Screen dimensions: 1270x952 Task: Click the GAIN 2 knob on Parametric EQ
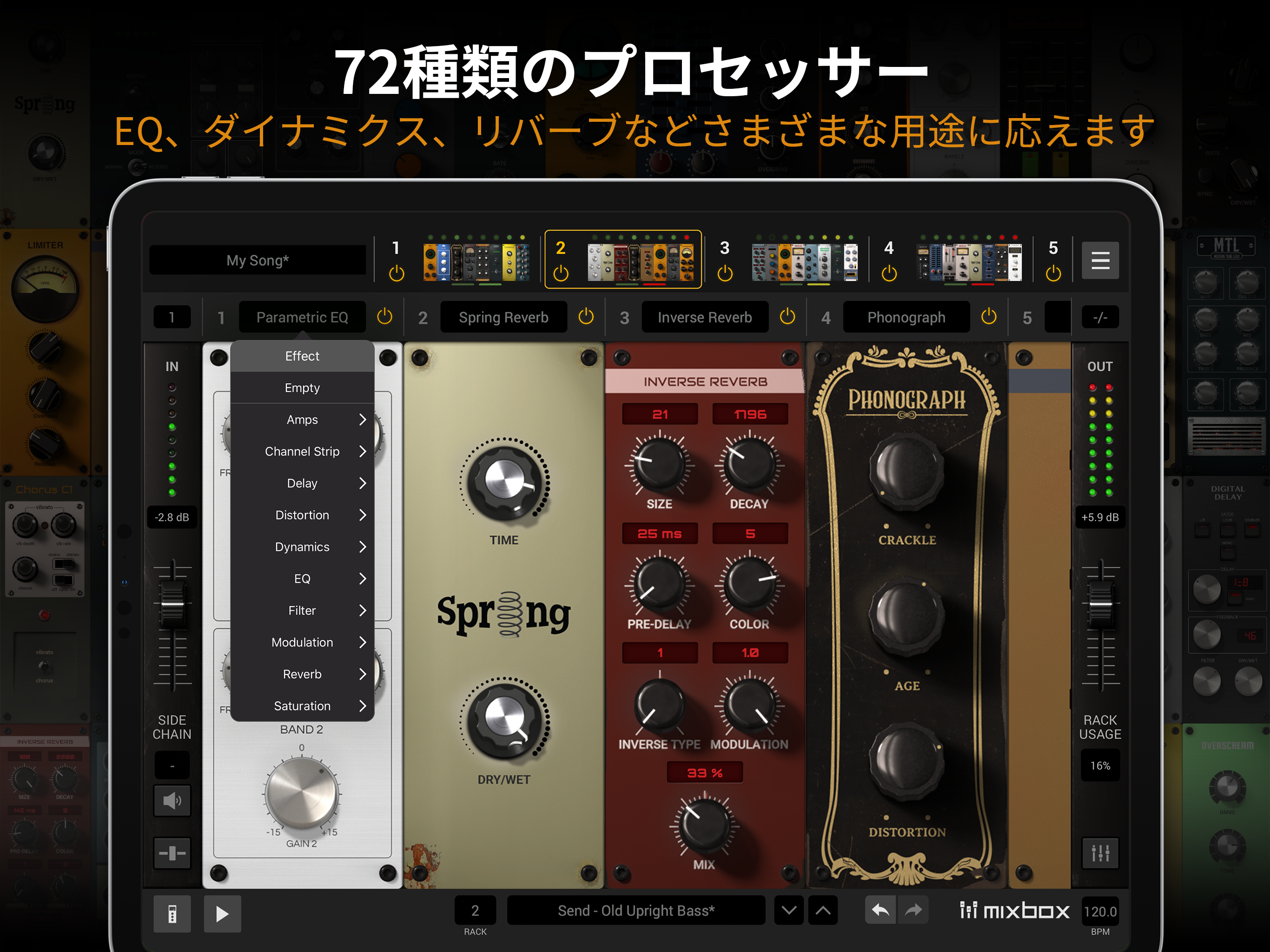click(302, 794)
